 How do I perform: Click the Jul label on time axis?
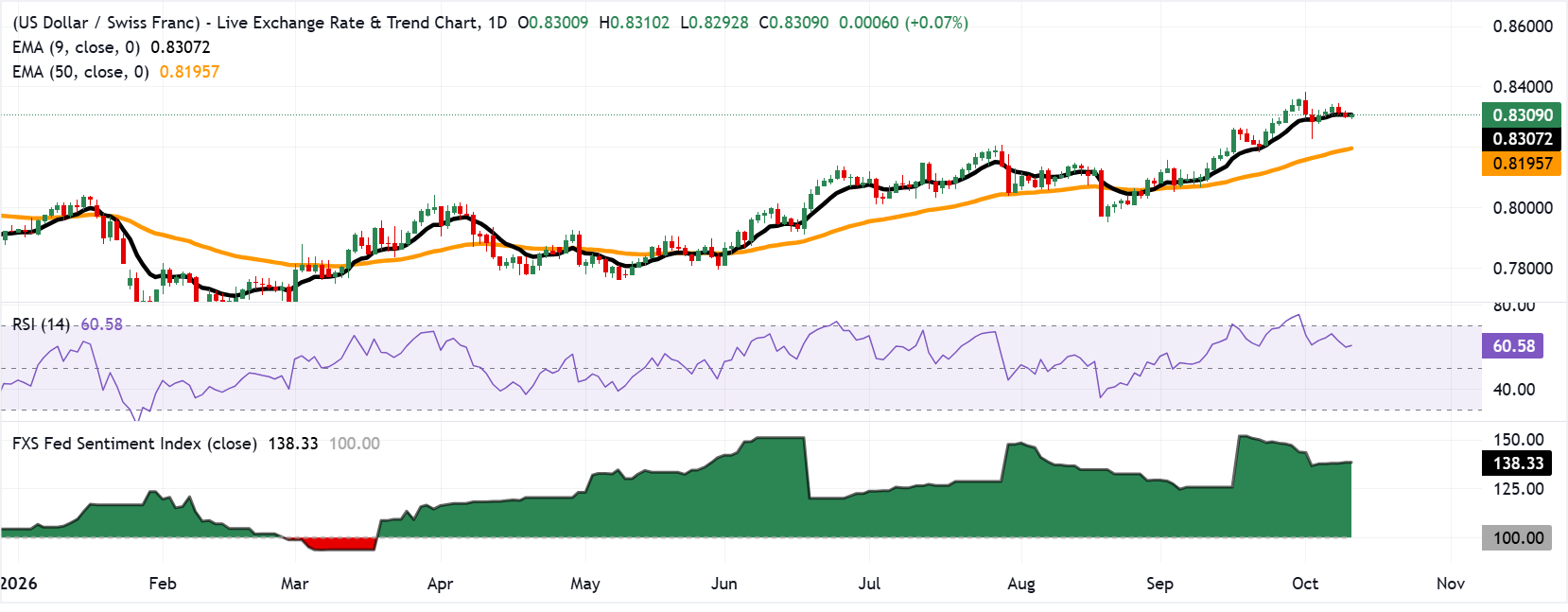pyautogui.click(x=869, y=584)
